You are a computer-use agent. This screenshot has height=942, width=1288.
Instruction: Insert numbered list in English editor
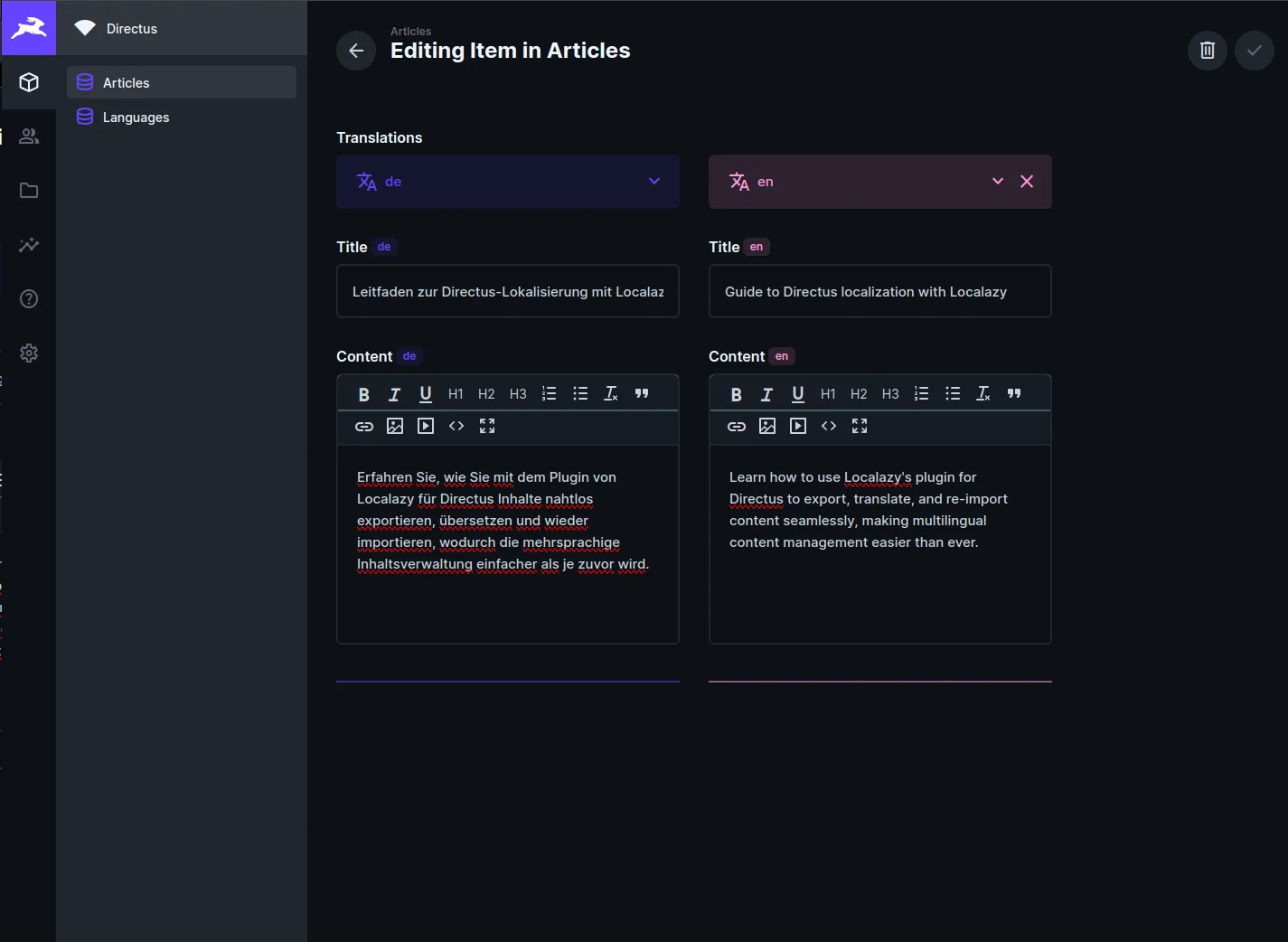[921, 393]
